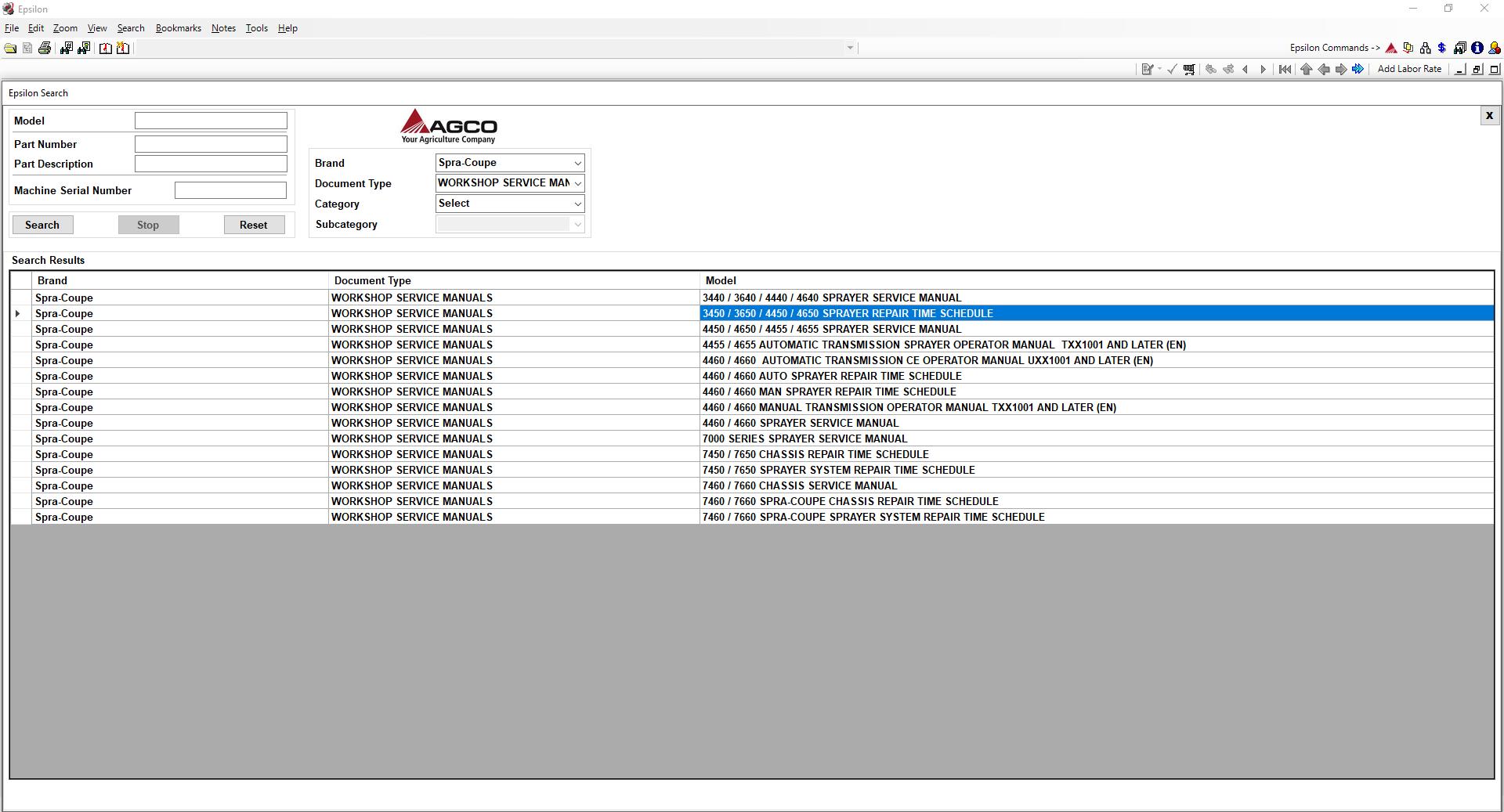This screenshot has width=1504, height=812.
Task: Click the Reset button
Action: 254,225
